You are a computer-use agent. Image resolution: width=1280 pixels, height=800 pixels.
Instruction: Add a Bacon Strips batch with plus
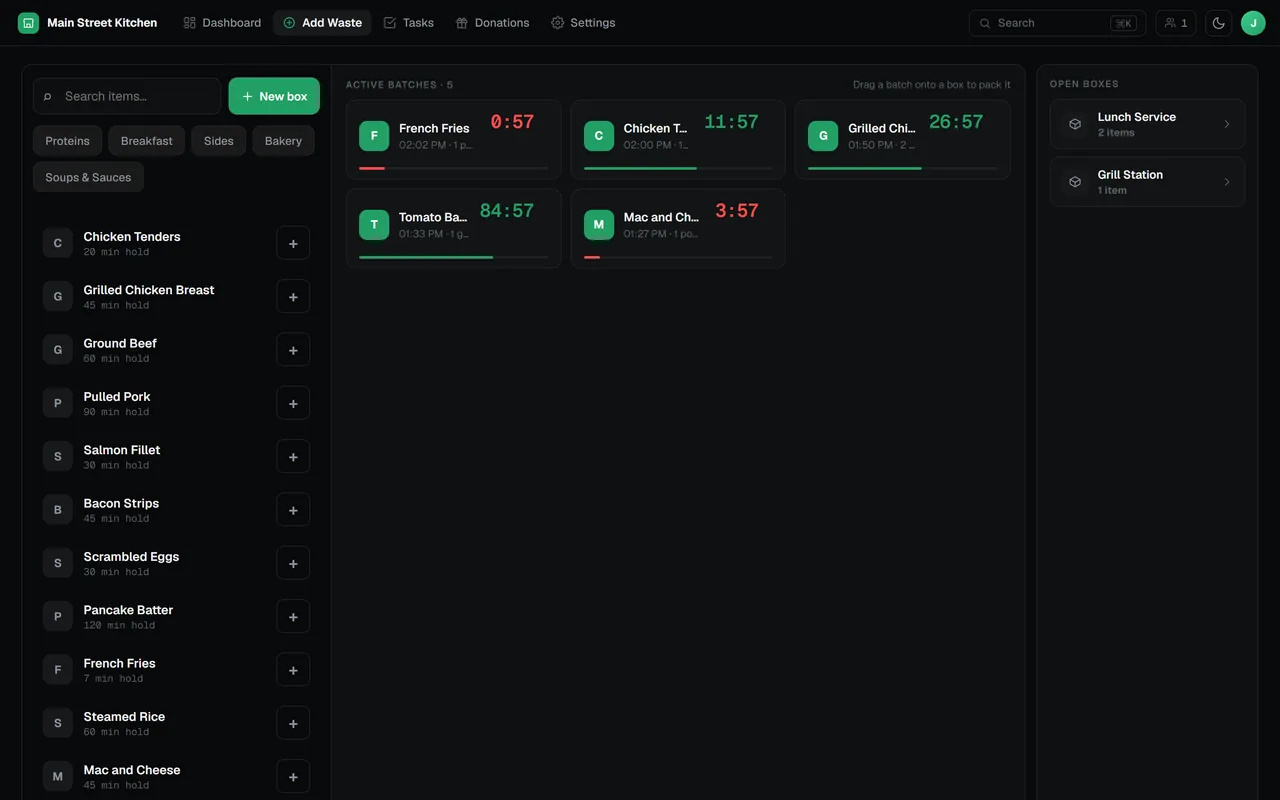(x=293, y=510)
